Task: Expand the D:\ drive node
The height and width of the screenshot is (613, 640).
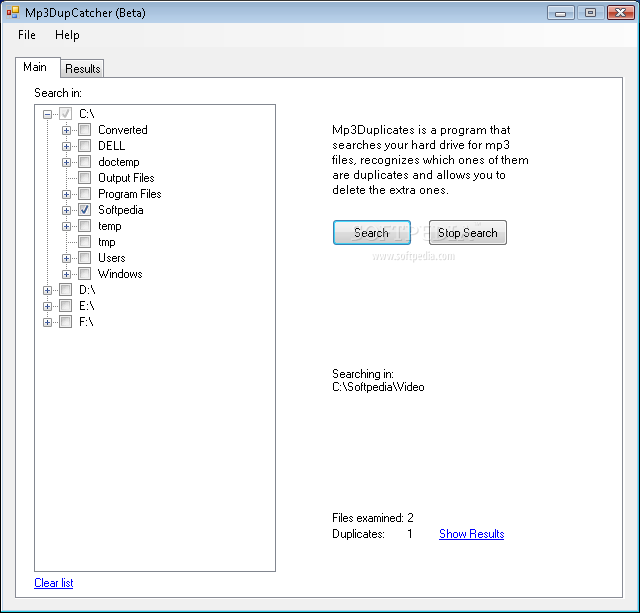Action: tap(47, 291)
